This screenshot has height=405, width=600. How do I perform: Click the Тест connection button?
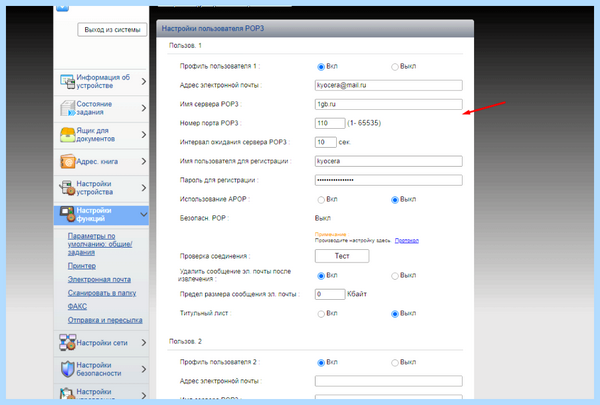(342, 256)
